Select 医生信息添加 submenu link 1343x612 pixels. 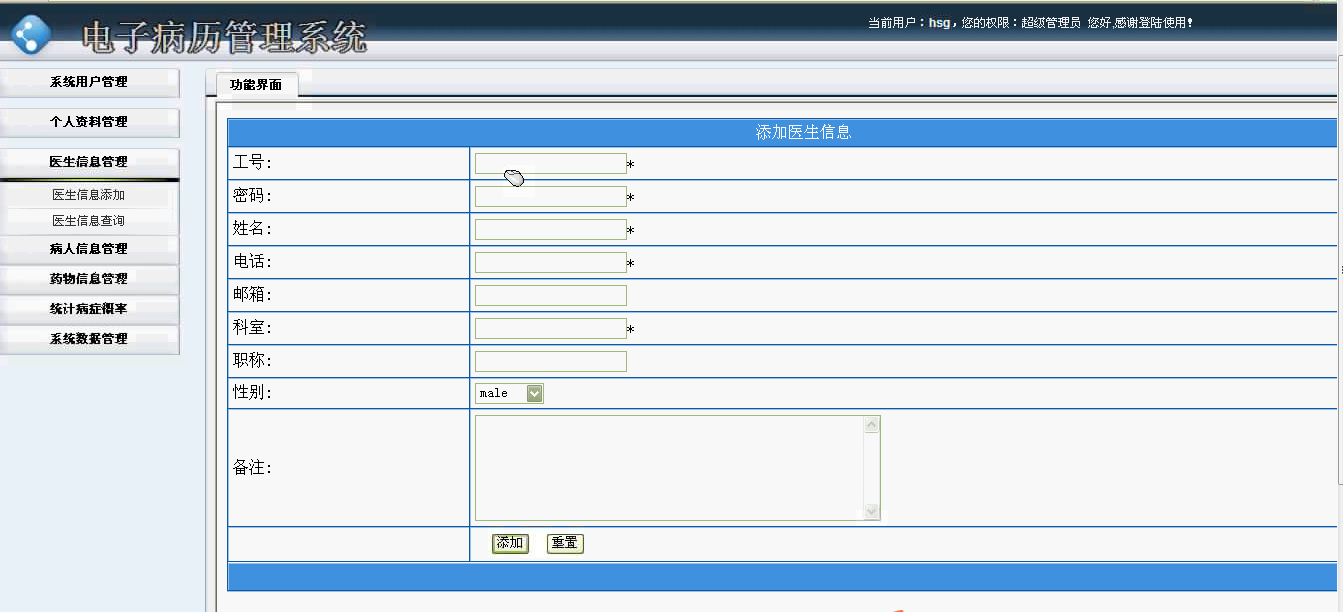tap(89, 195)
